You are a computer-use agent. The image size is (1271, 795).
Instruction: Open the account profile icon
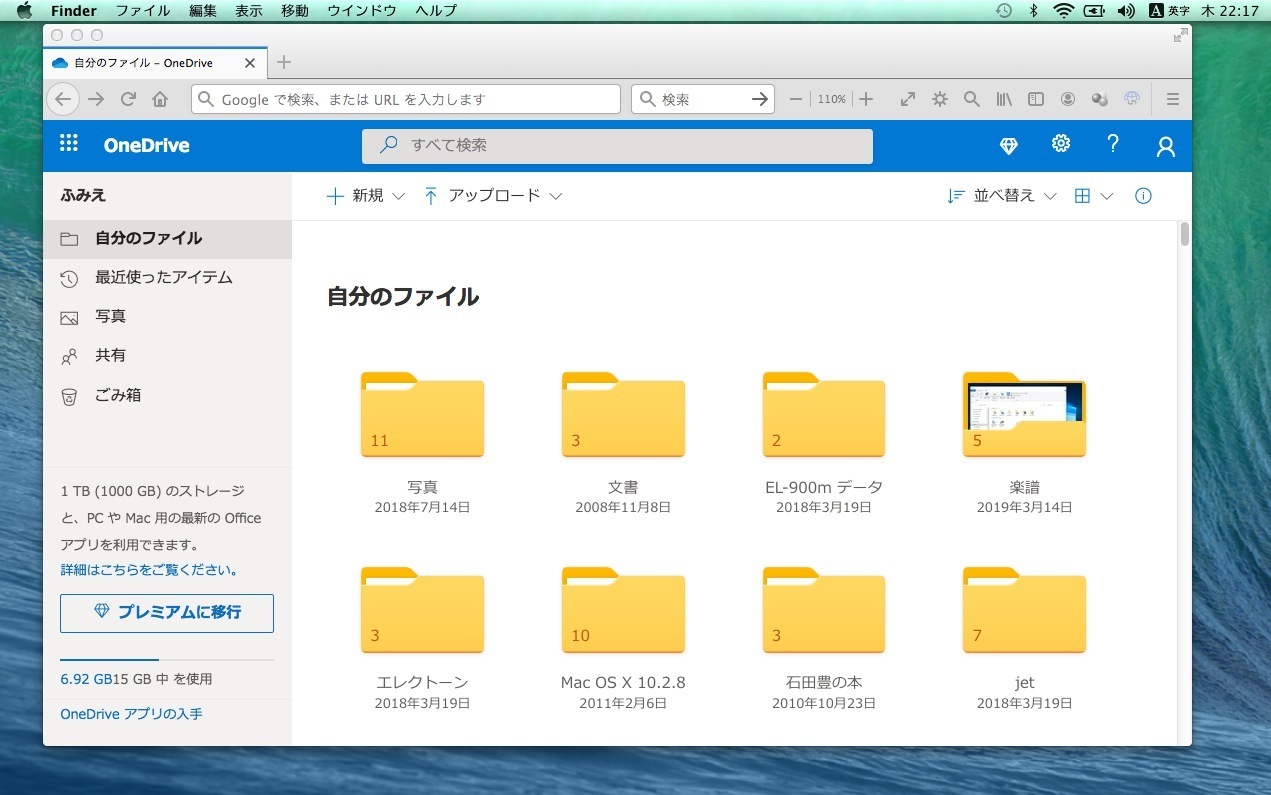click(x=1165, y=147)
